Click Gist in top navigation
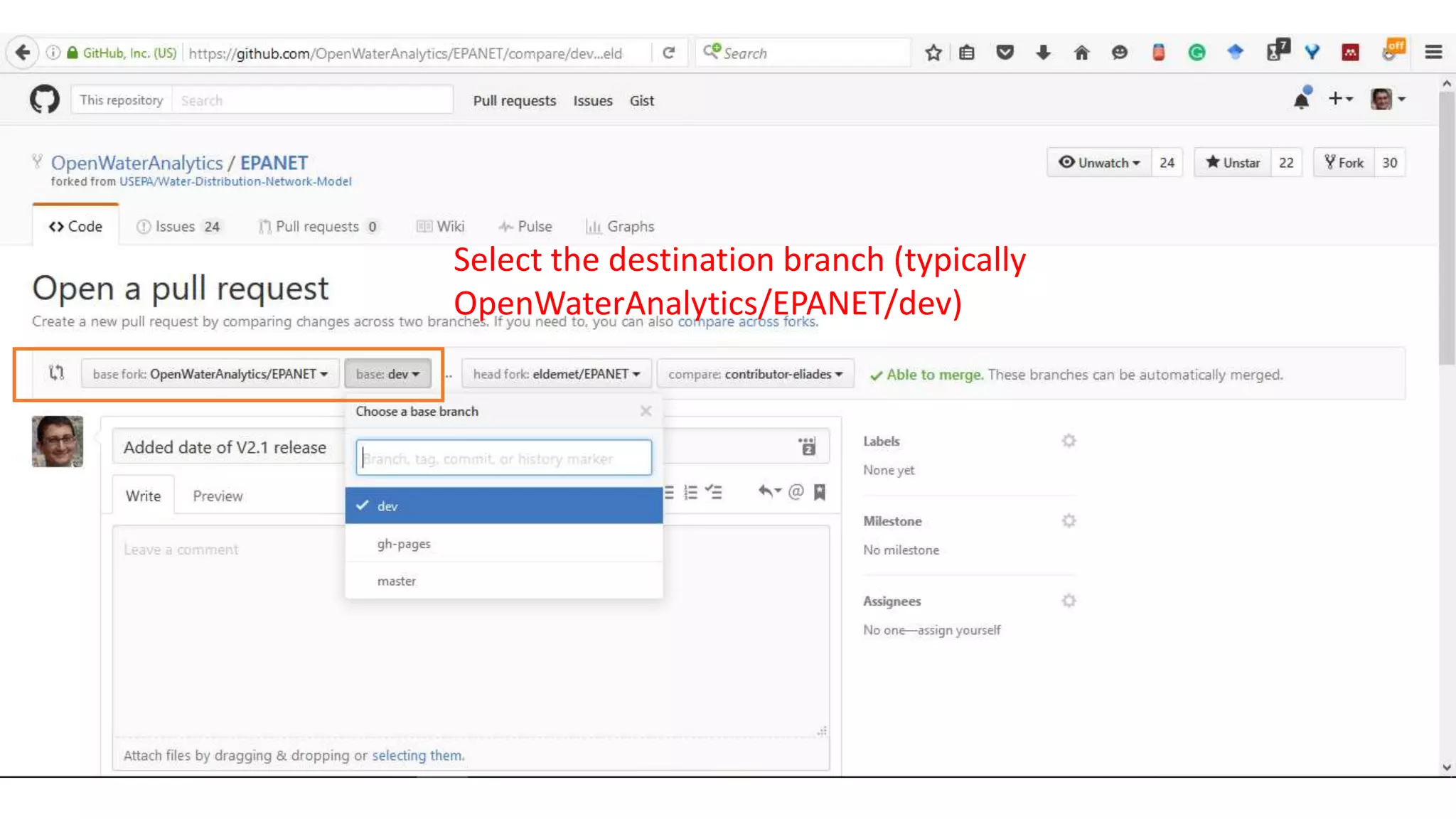Screen dimensions: 1456x819 coord(641,100)
